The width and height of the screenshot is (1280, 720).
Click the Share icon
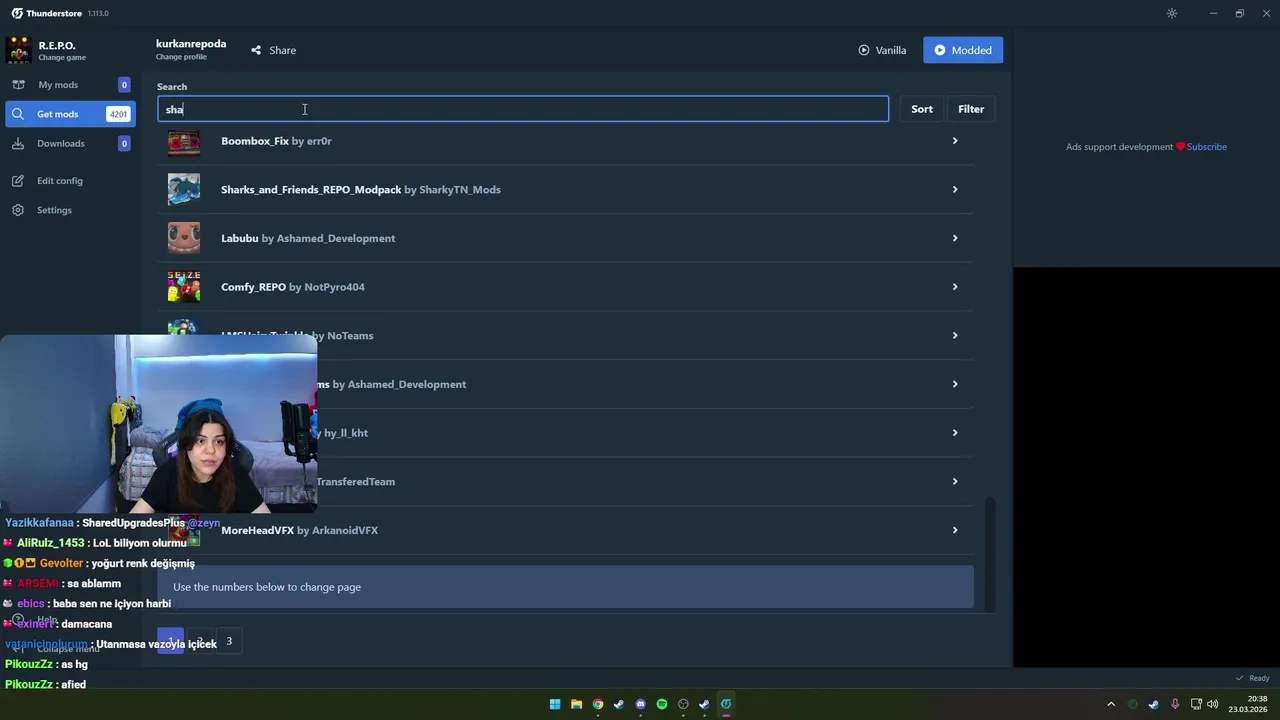click(x=256, y=50)
